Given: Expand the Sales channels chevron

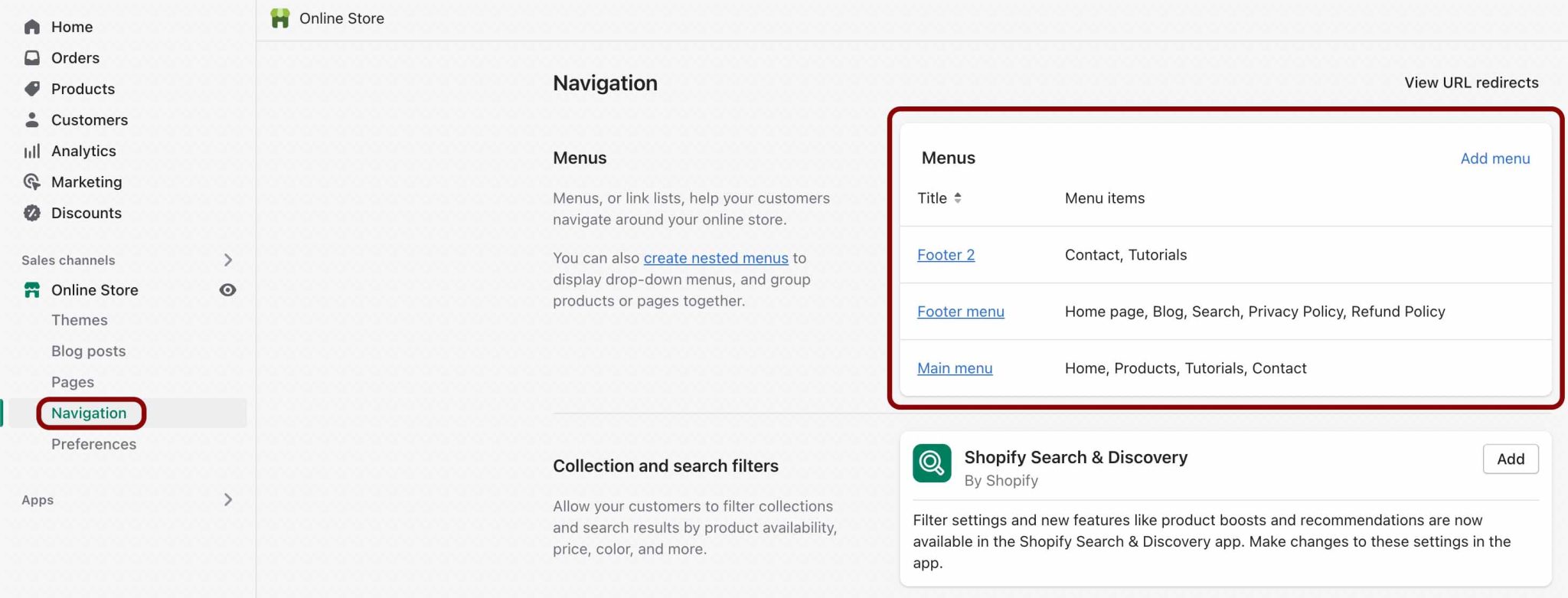Looking at the screenshot, I should (228, 260).
